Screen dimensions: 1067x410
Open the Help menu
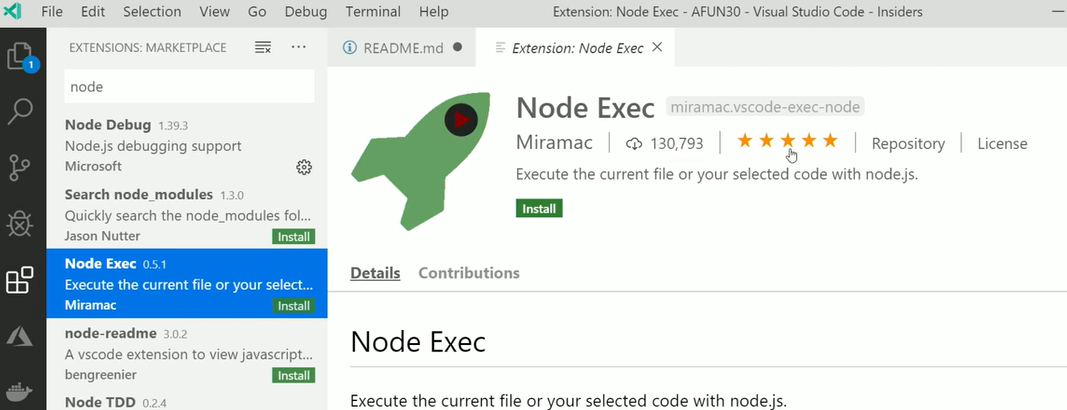point(433,12)
